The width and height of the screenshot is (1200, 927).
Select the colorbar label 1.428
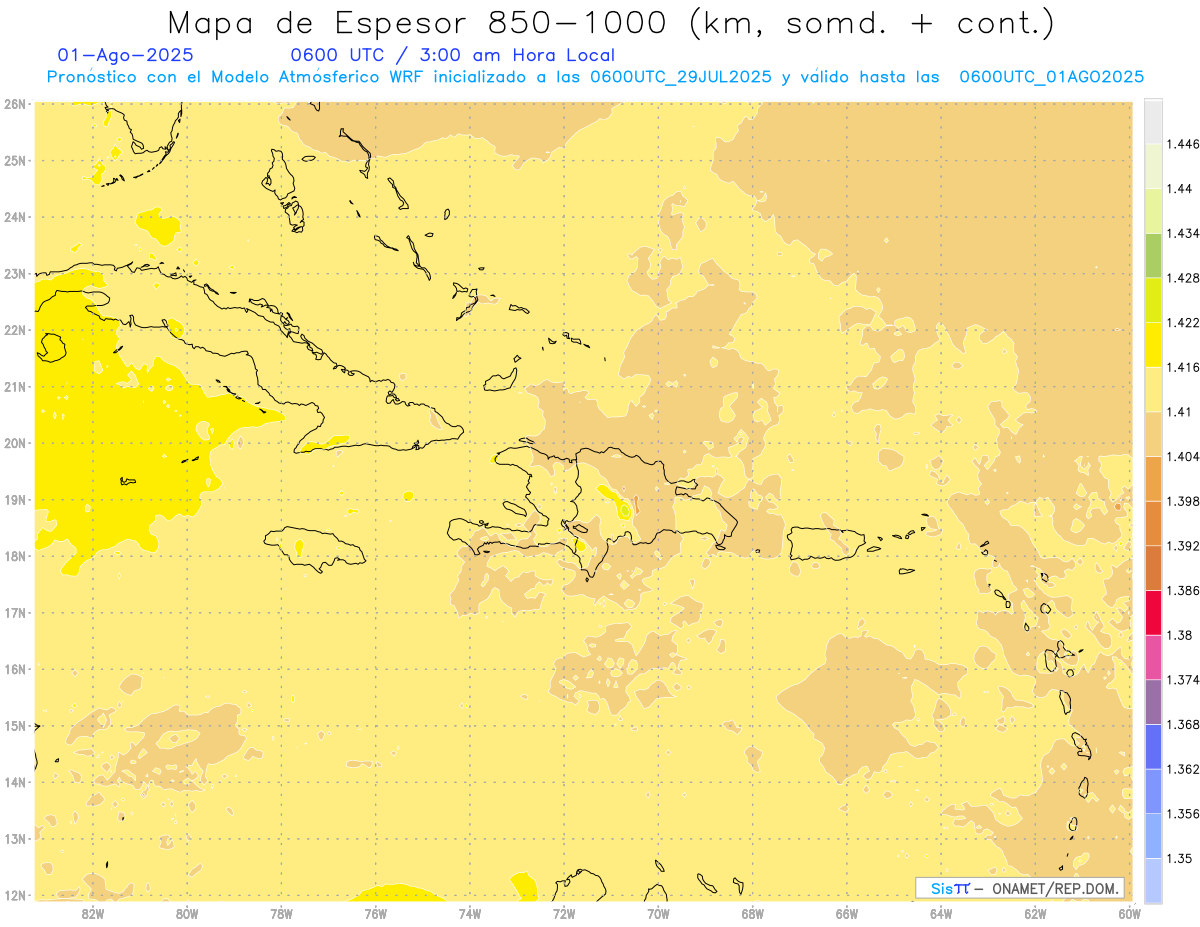[1183, 278]
